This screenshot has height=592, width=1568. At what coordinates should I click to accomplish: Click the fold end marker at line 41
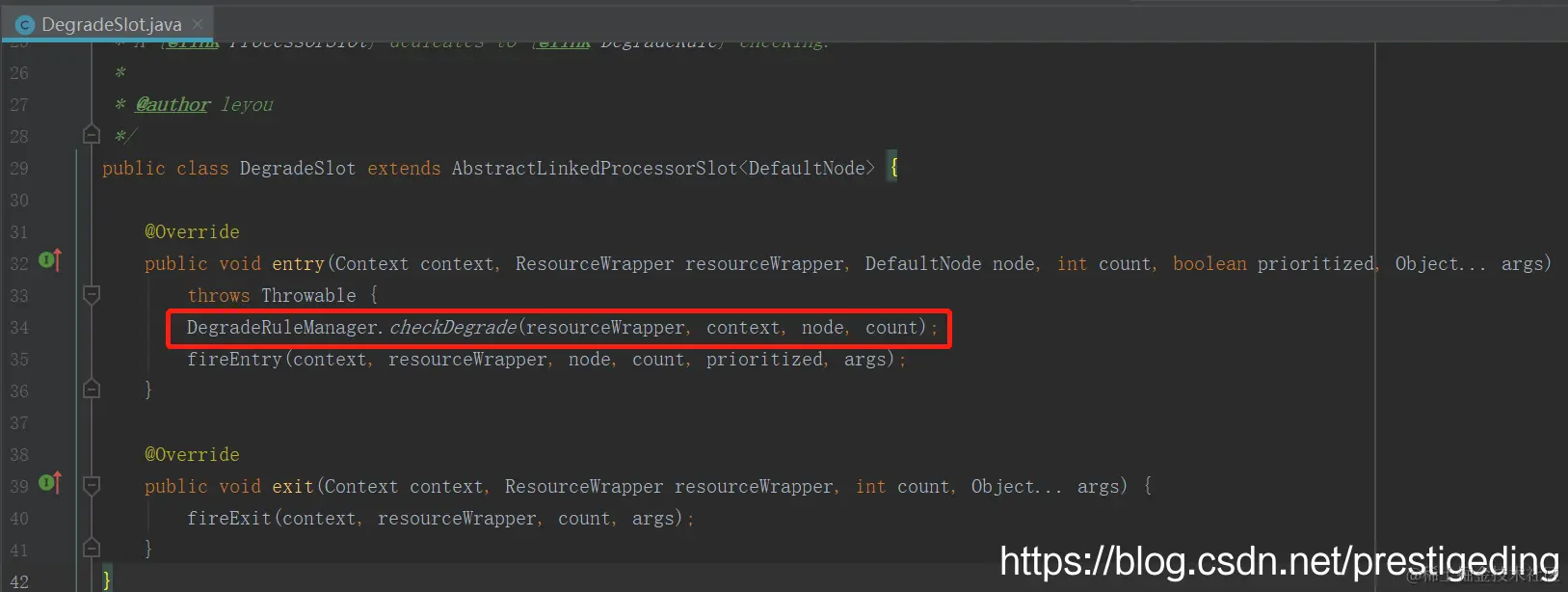92,548
